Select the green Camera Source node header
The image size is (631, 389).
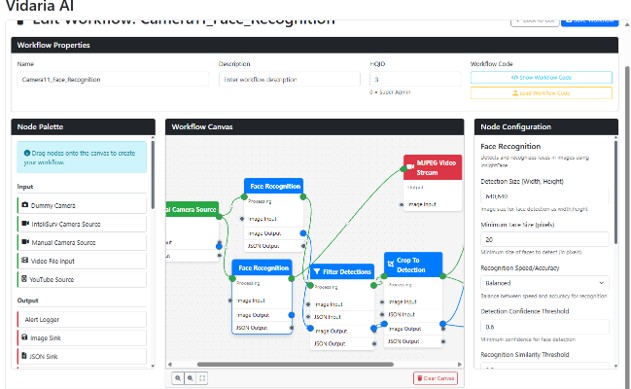(192, 209)
